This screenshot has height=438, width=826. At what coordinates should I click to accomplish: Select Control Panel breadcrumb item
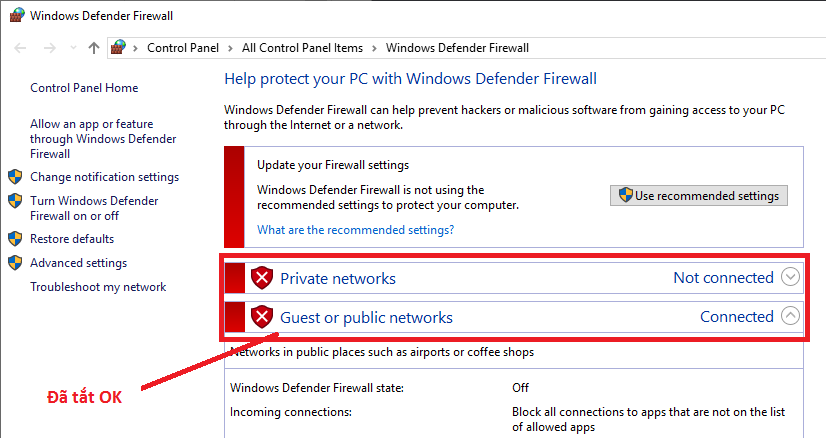[183, 48]
